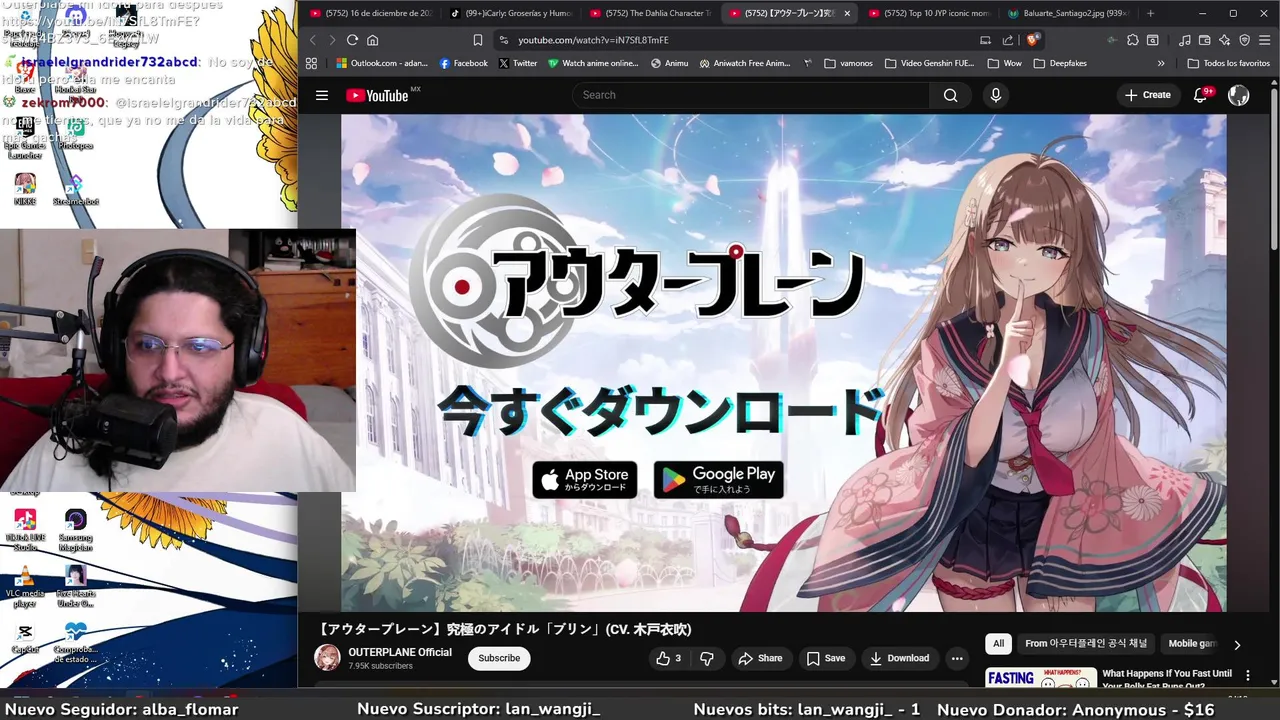Screen dimensions: 1280x720
Task: Open Streamer.bot desktop shortcut
Action: click(75, 188)
